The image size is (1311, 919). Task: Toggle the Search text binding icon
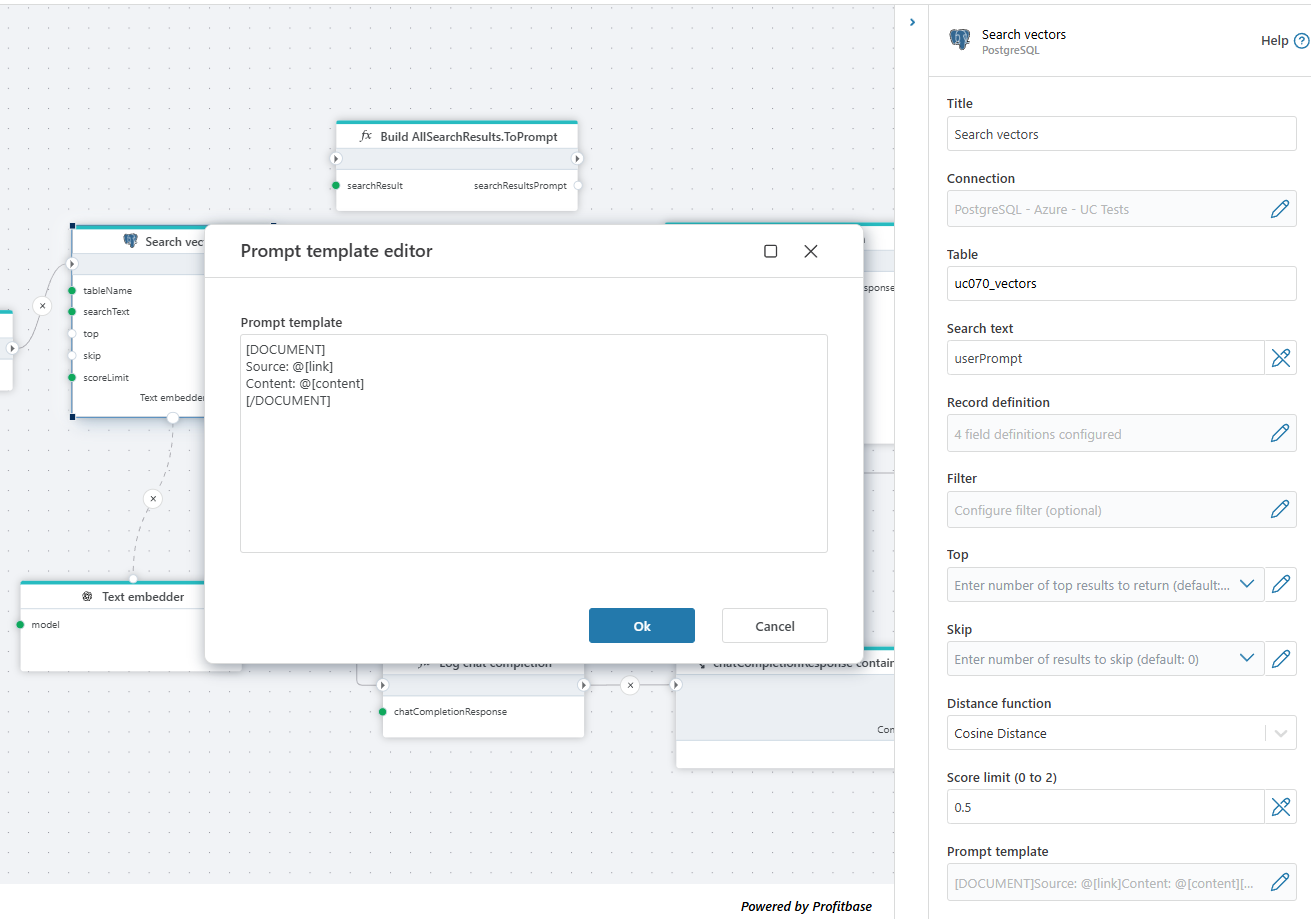pos(1281,358)
